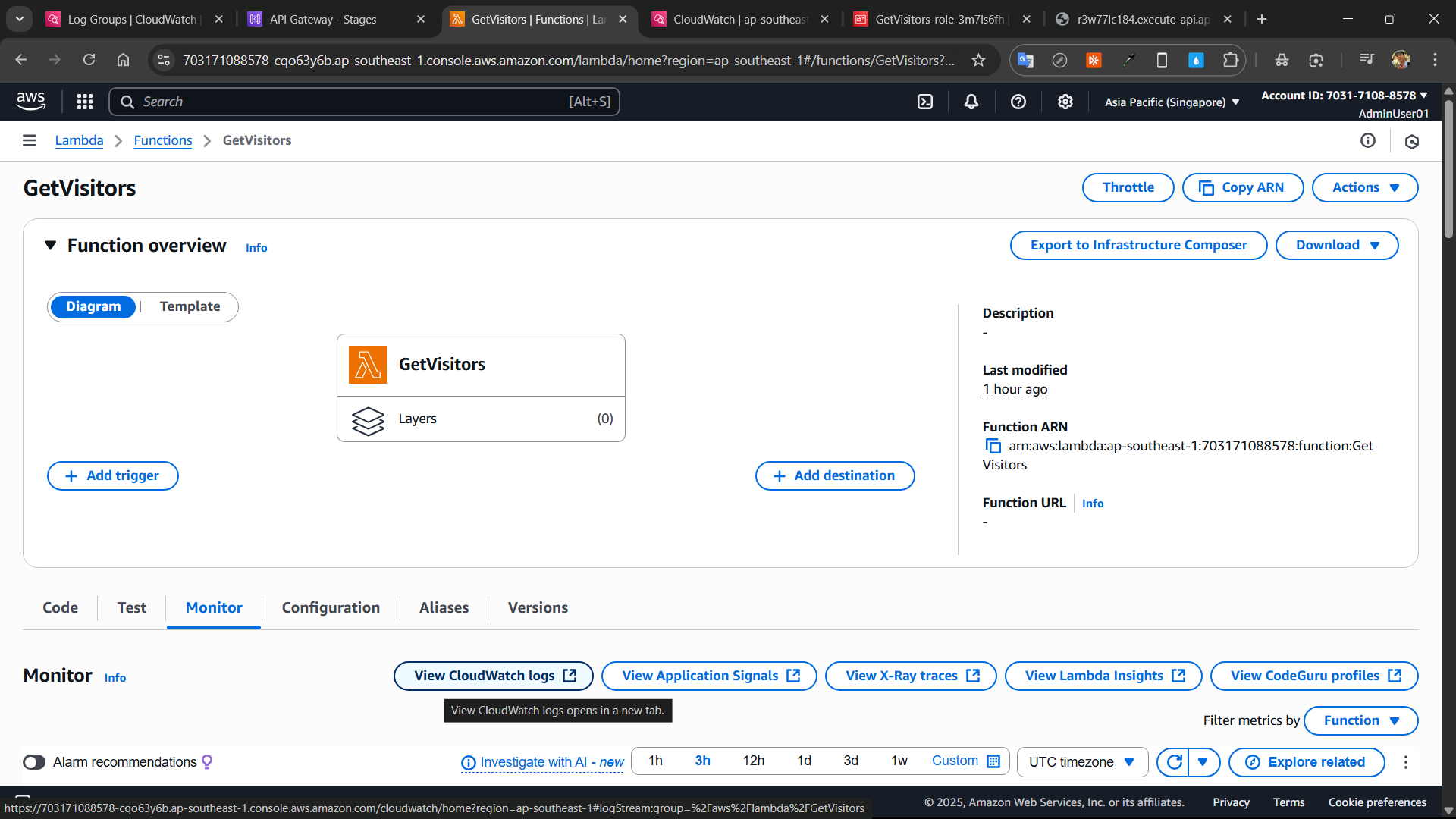Open the side navigation hamburger menu

click(x=30, y=140)
